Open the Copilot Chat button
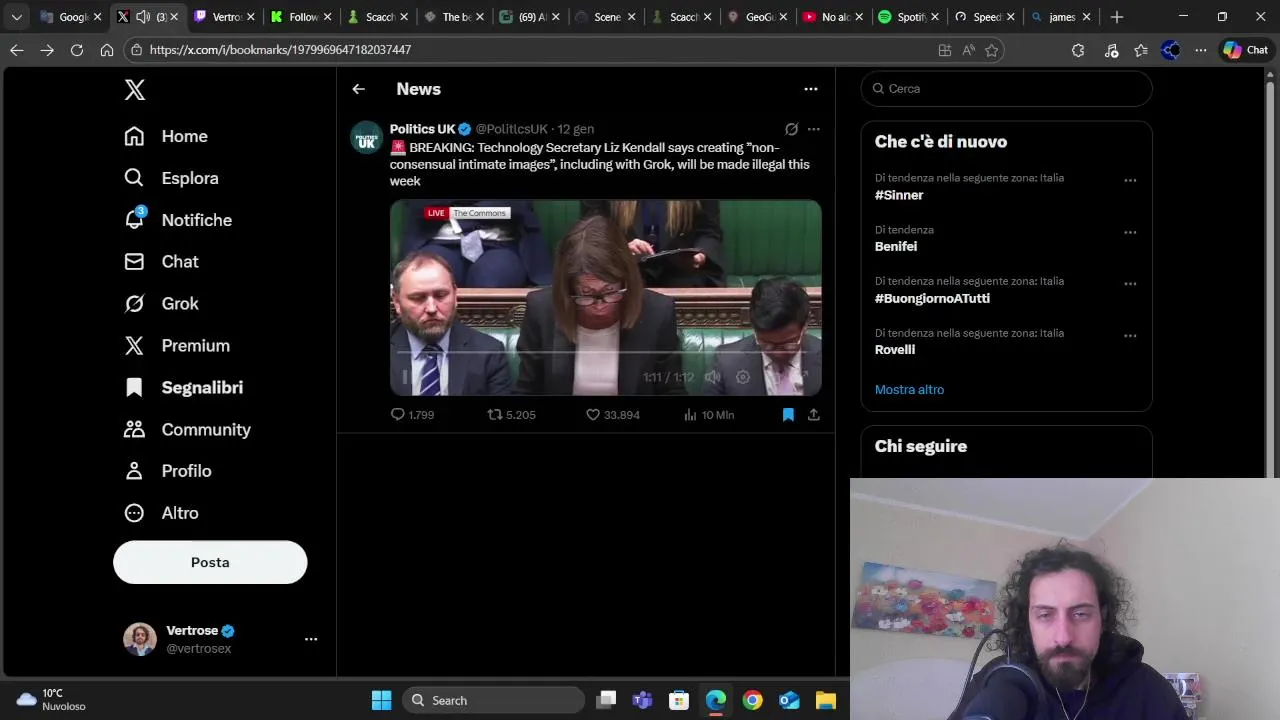The image size is (1280, 720). 1246,50
